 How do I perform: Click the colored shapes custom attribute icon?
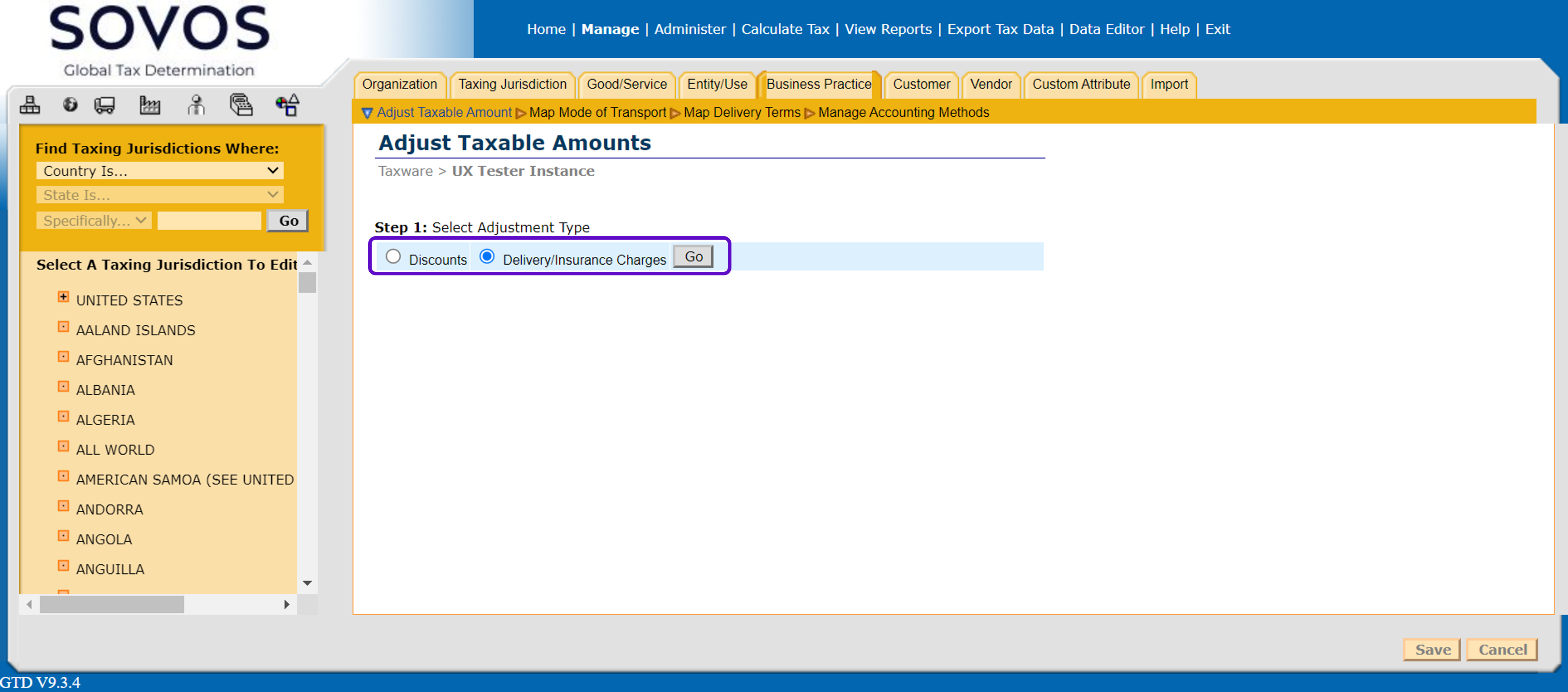pyautogui.click(x=287, y=106)
